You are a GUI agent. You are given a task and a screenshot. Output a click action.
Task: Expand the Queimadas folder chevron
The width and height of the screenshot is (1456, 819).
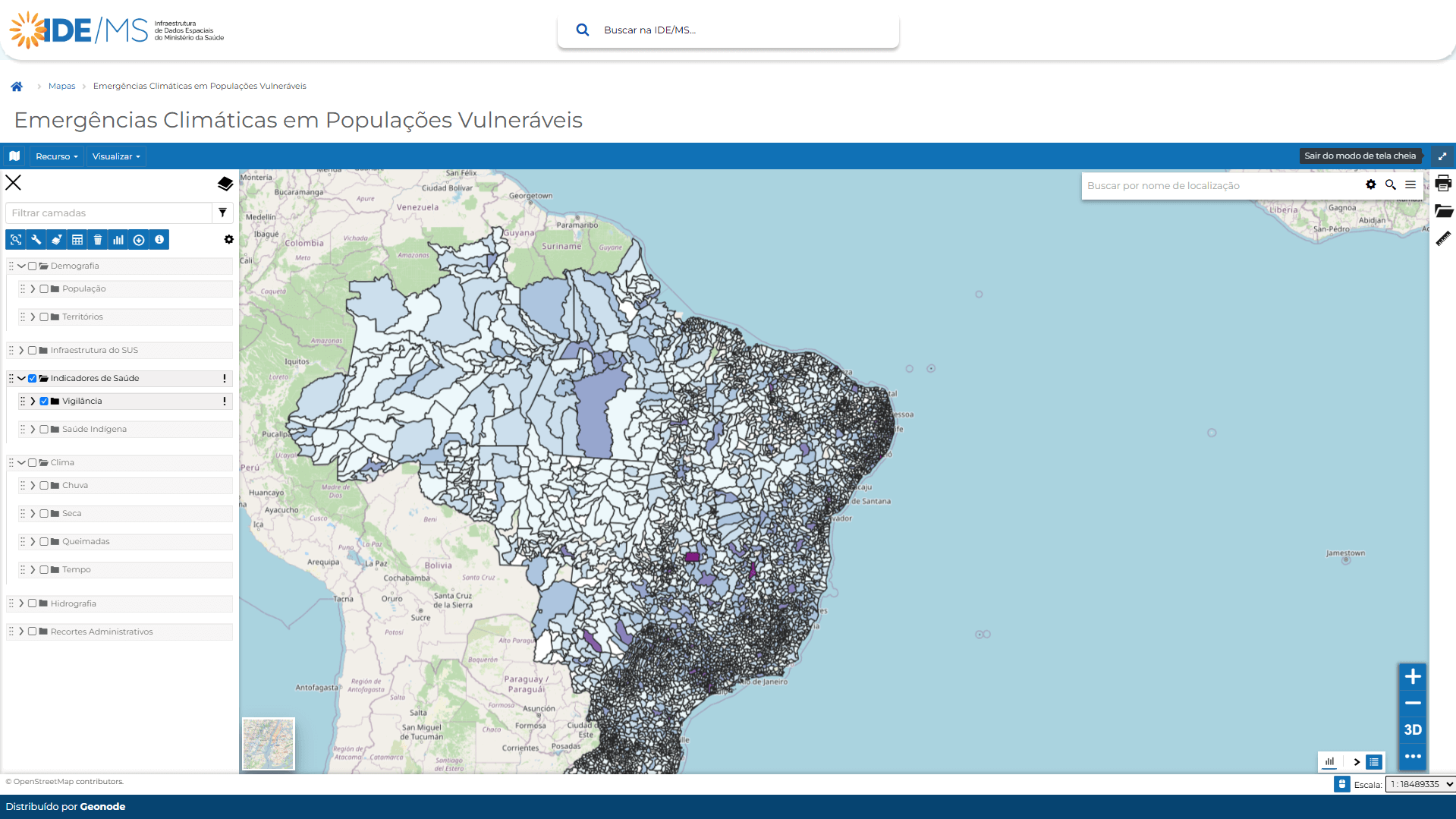pyautogui.click(x=33, y=541)
